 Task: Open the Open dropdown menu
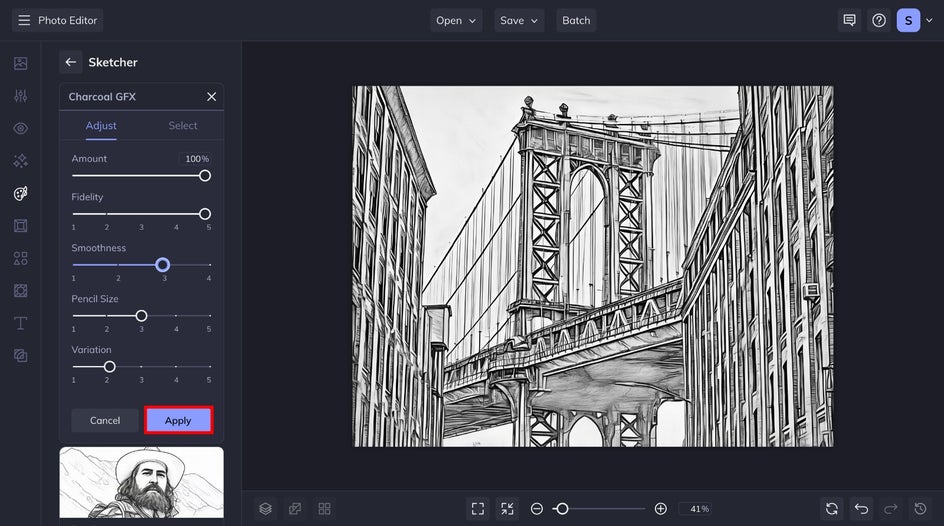(456, 20)
